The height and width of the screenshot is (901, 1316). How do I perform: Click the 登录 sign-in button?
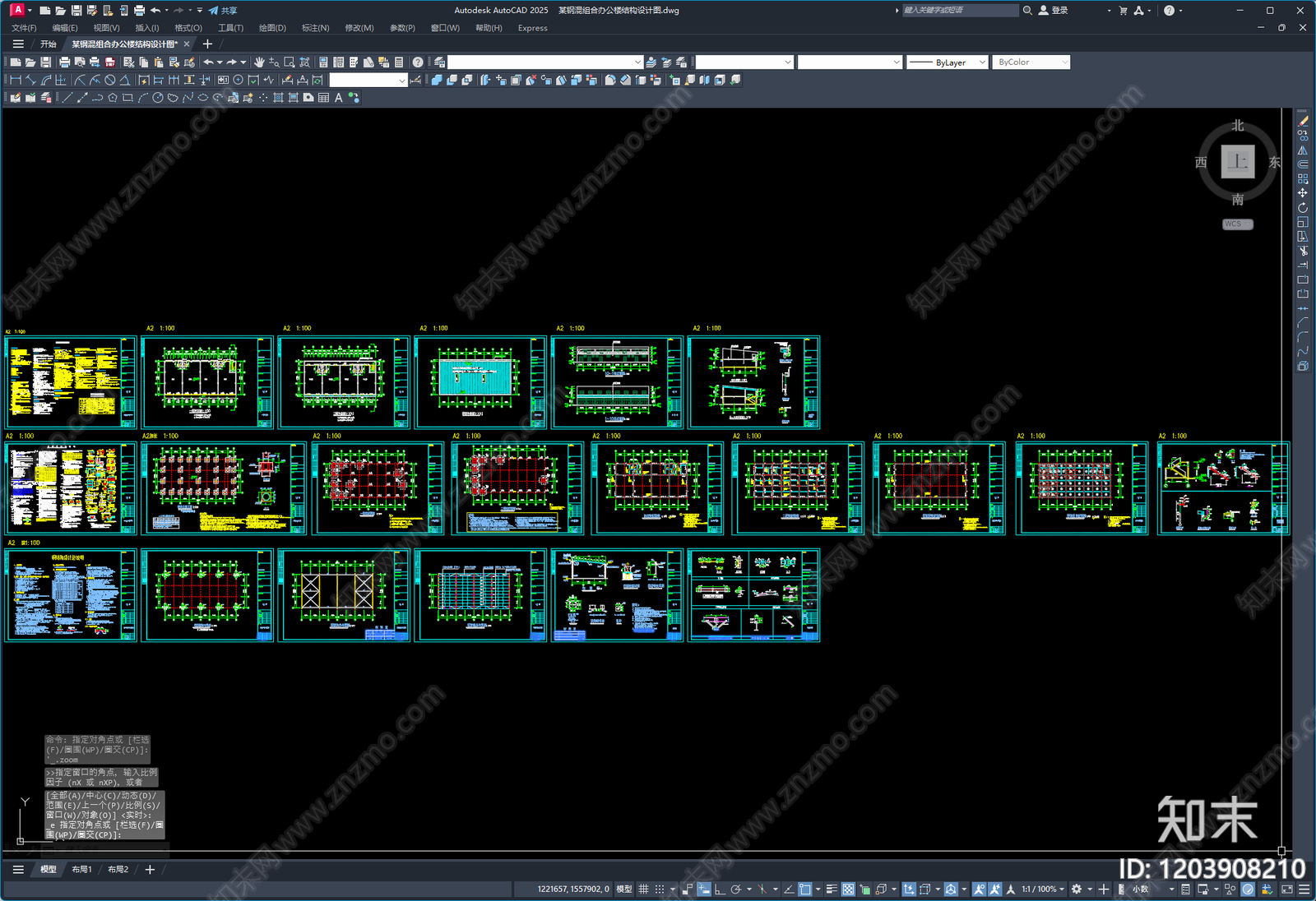1054,11
